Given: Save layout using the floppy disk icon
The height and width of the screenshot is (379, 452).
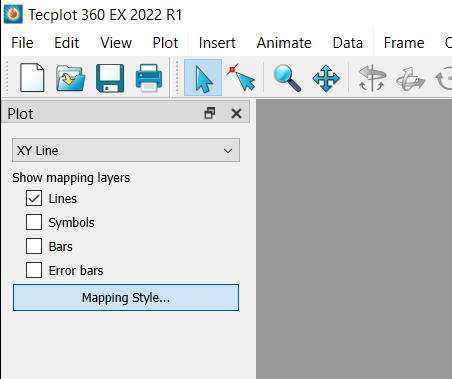Looking at the screenshot, I should [110, 78].
